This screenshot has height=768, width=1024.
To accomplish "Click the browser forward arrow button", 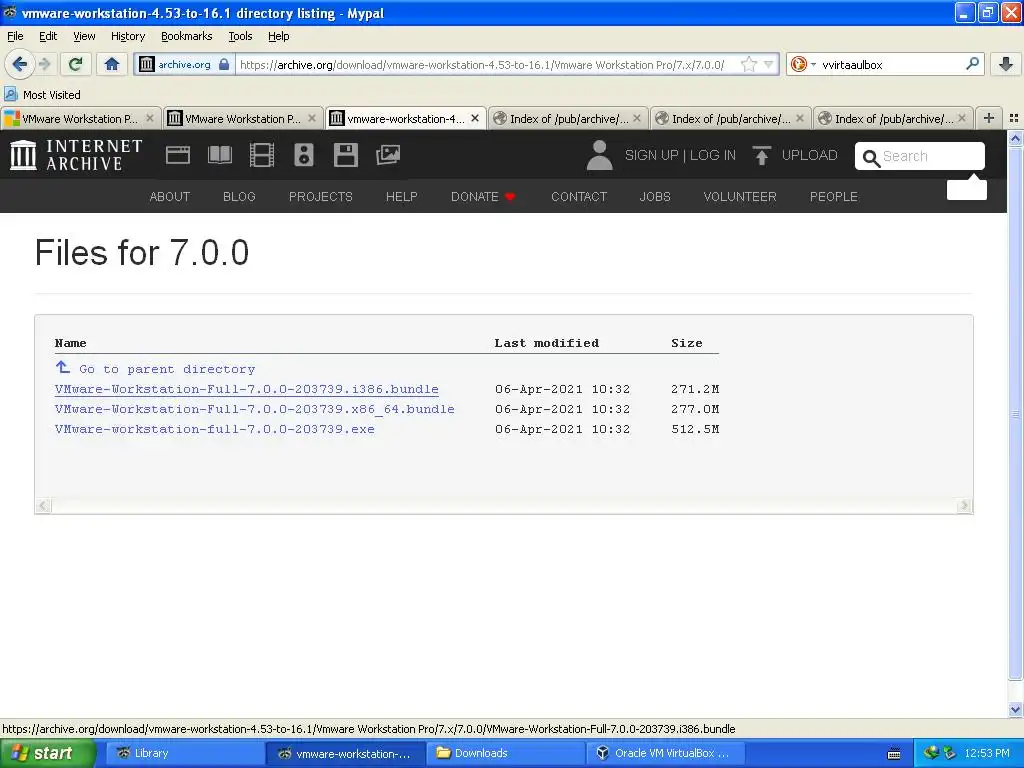I will click(44, 64).
